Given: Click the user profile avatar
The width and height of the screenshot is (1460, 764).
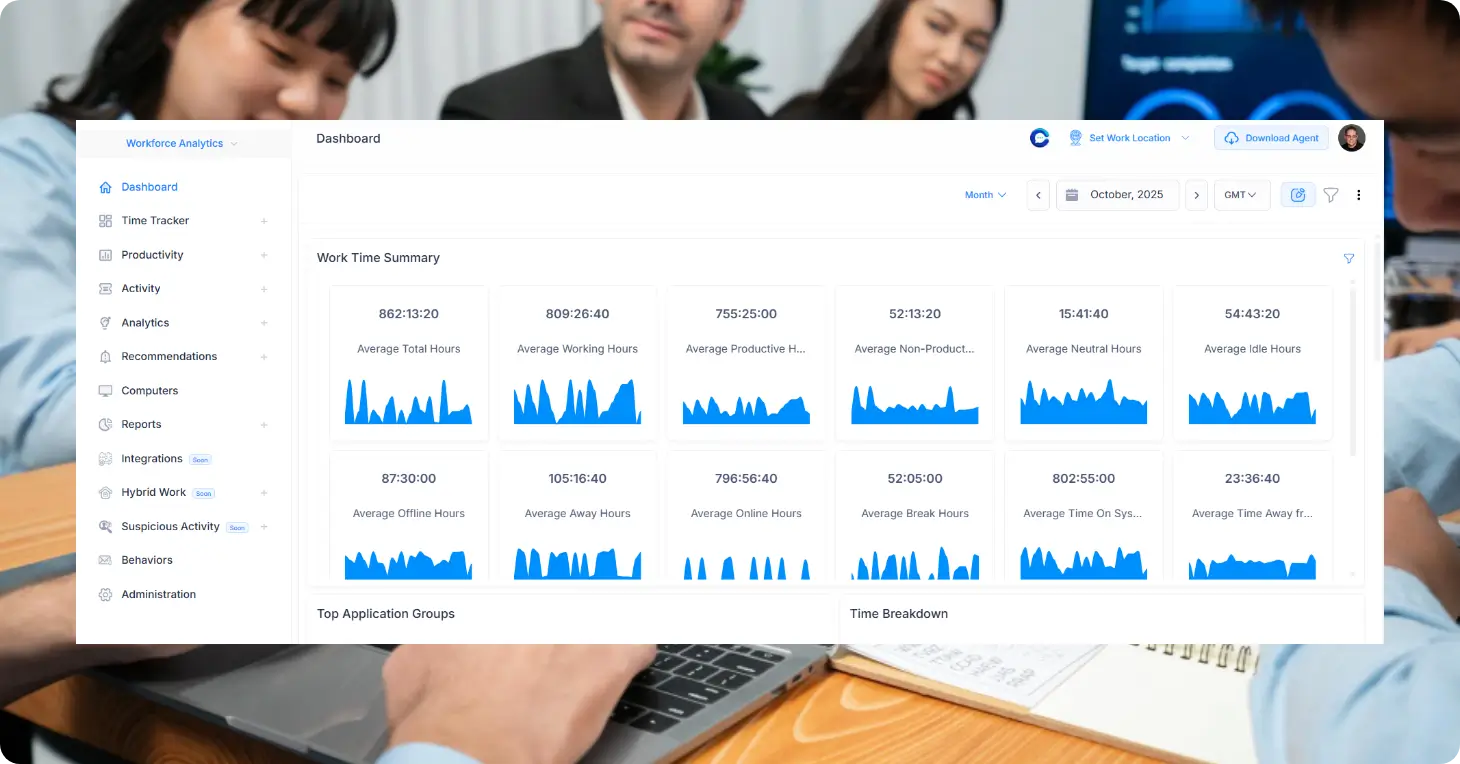Looking at the screenshot, I should pos(1351,138).
